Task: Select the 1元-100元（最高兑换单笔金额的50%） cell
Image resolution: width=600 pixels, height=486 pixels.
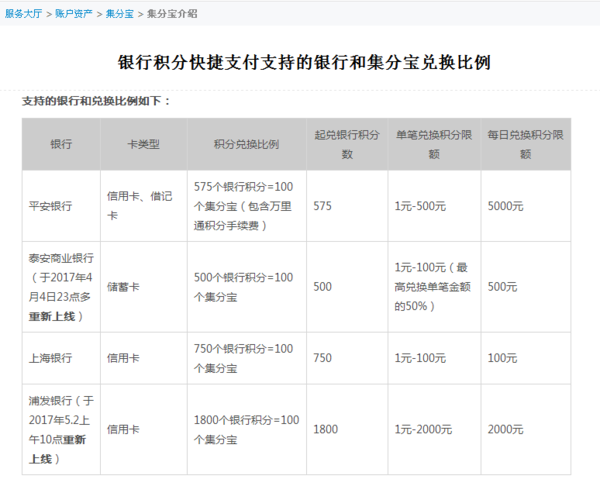Action: coord(434,287)
